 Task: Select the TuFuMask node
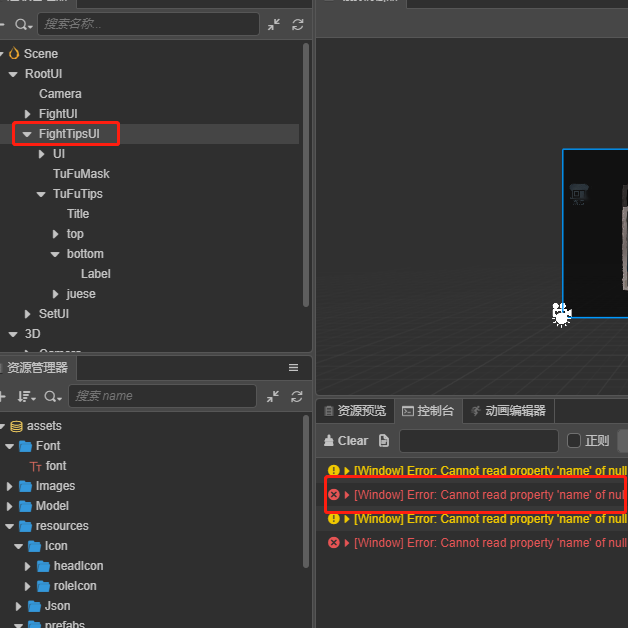click(81, 174)
